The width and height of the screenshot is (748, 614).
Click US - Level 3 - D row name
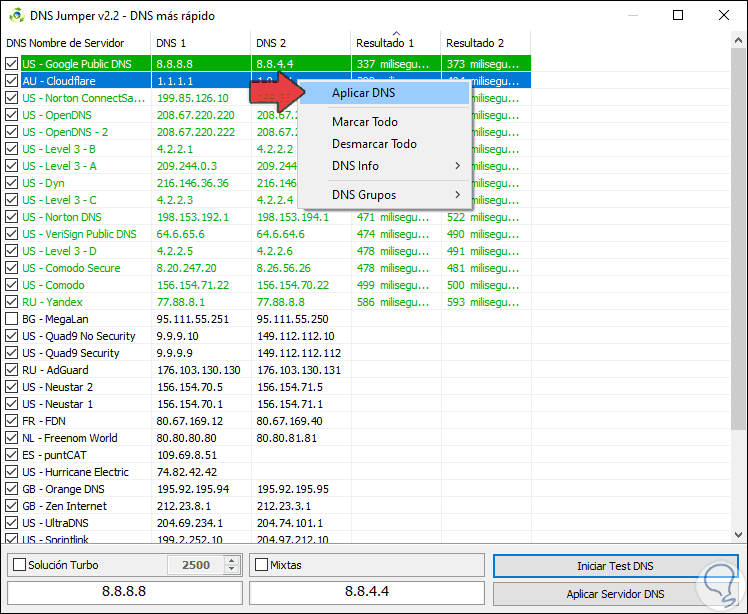pos(59,251)
